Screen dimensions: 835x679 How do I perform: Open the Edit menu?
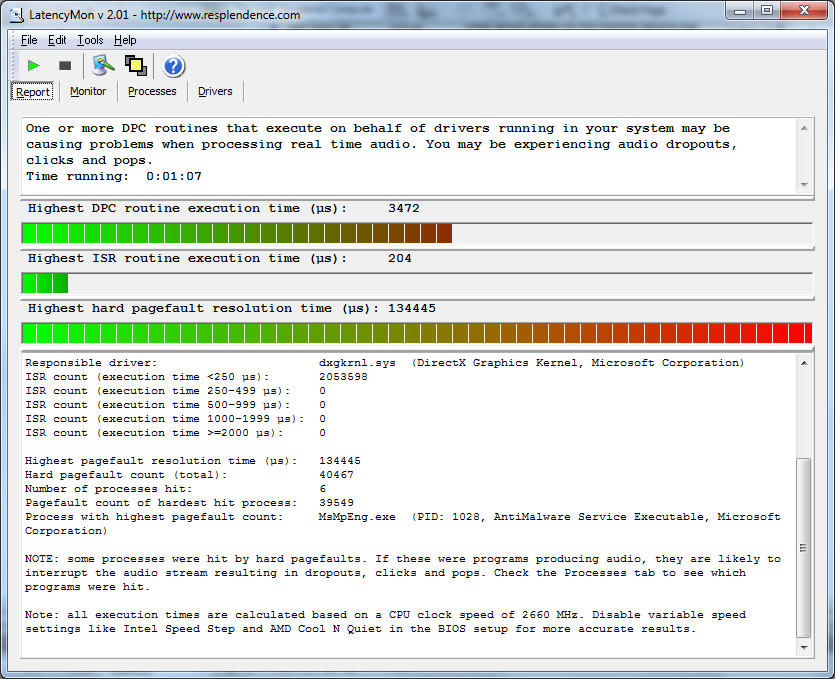coord(57,40)
